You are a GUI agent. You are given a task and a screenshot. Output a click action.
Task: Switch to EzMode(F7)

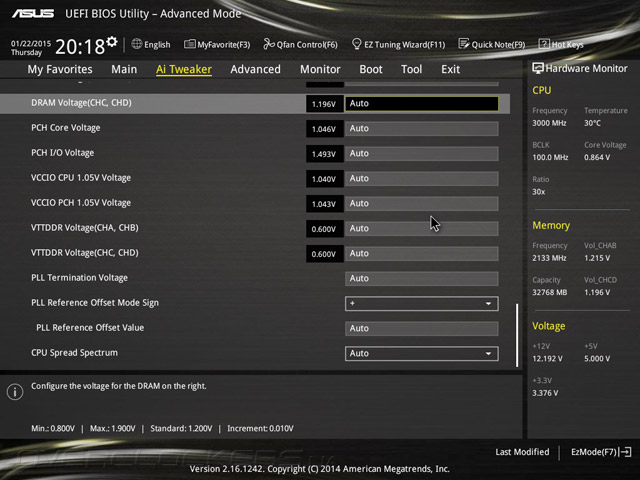click(601, 452)
